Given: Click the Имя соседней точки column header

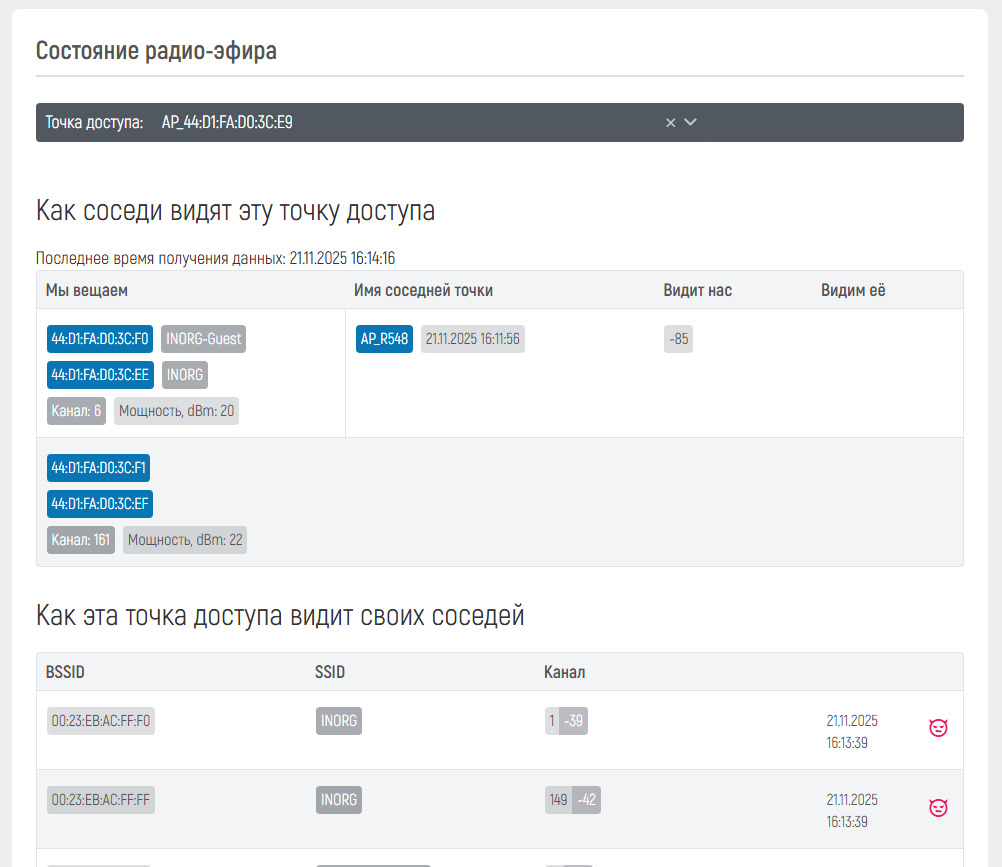Looking at the screenshot, I should coord(423,290).
